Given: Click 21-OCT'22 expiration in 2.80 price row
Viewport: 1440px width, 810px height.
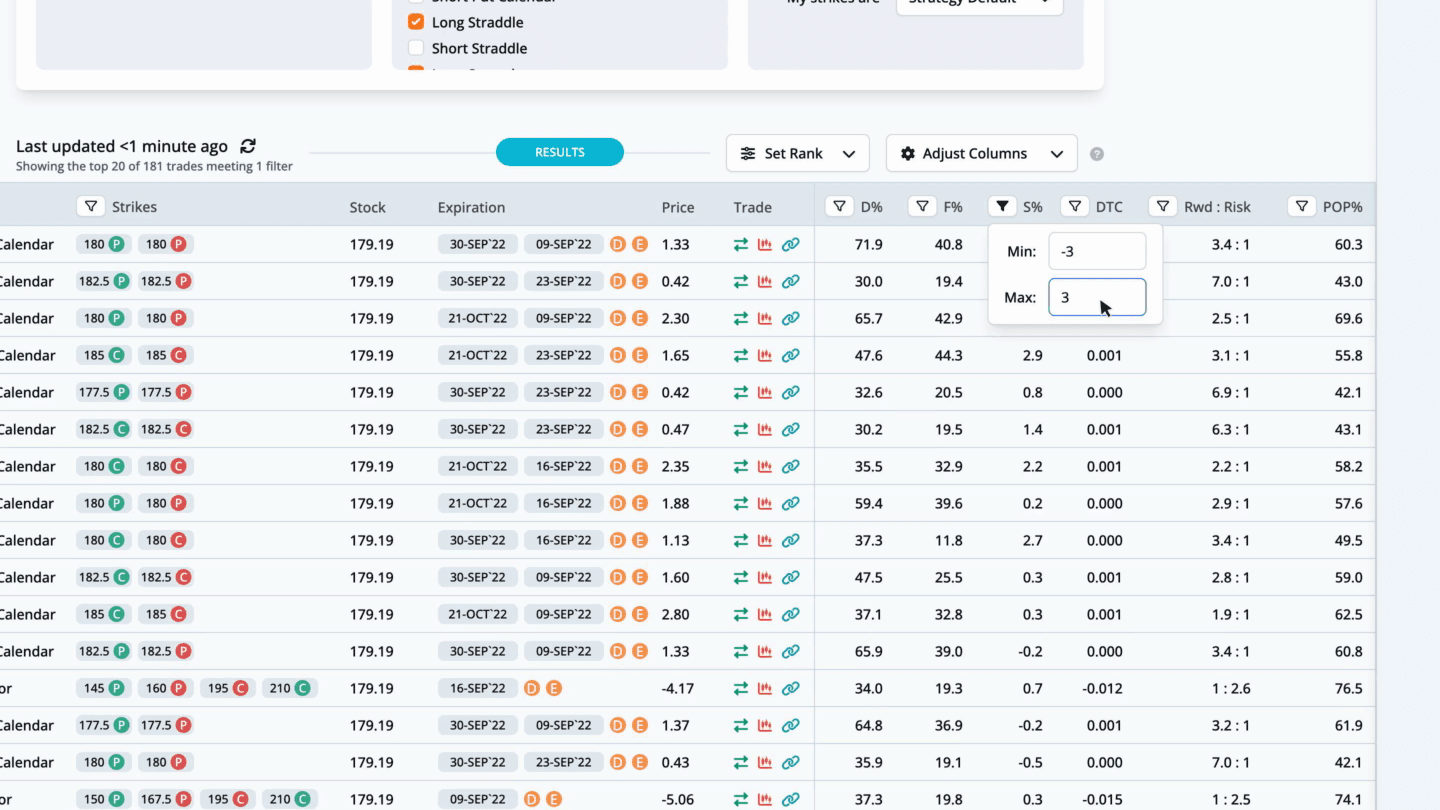Looking at the screenshot, I should 477,615.
